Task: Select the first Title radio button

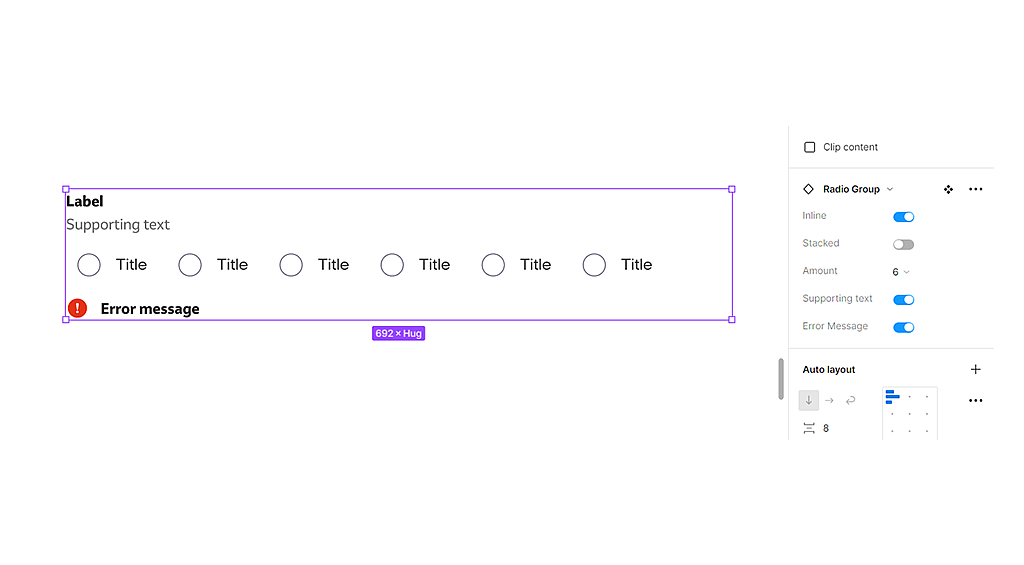Action: coord(89,265)
